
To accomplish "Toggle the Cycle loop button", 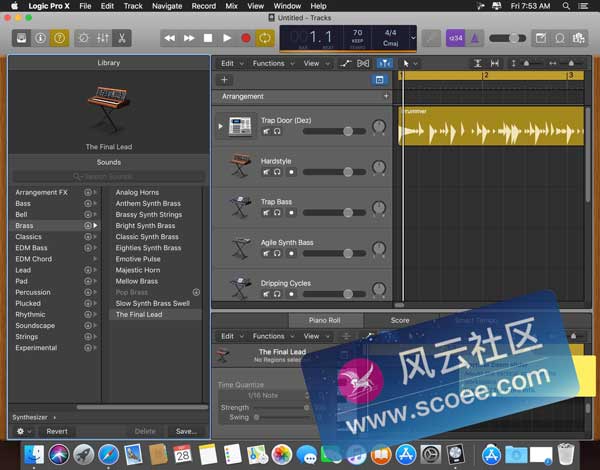I will tap(265, 38).
